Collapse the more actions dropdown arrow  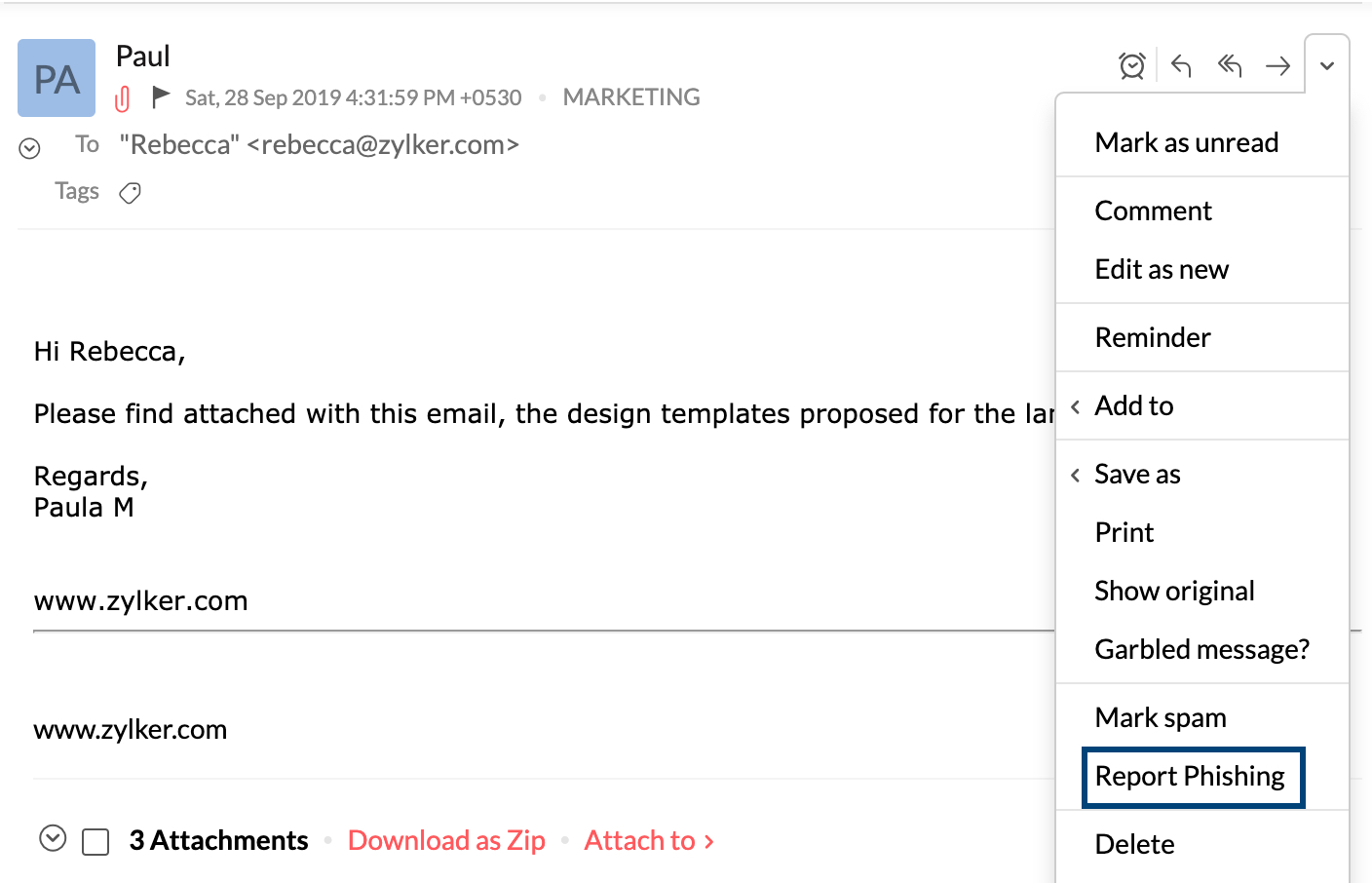1326,65
